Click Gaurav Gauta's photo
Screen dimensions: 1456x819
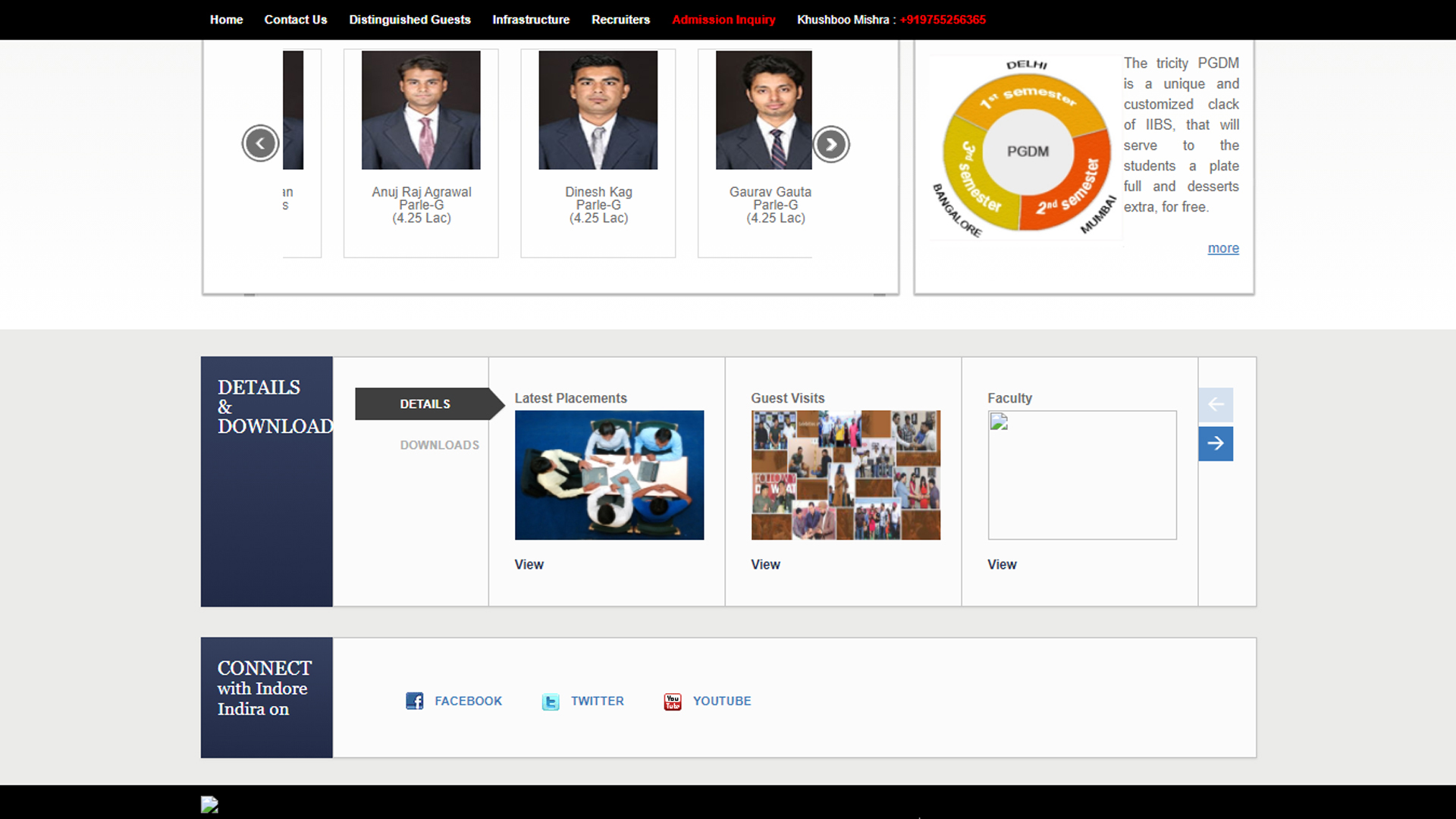(764, 110)
